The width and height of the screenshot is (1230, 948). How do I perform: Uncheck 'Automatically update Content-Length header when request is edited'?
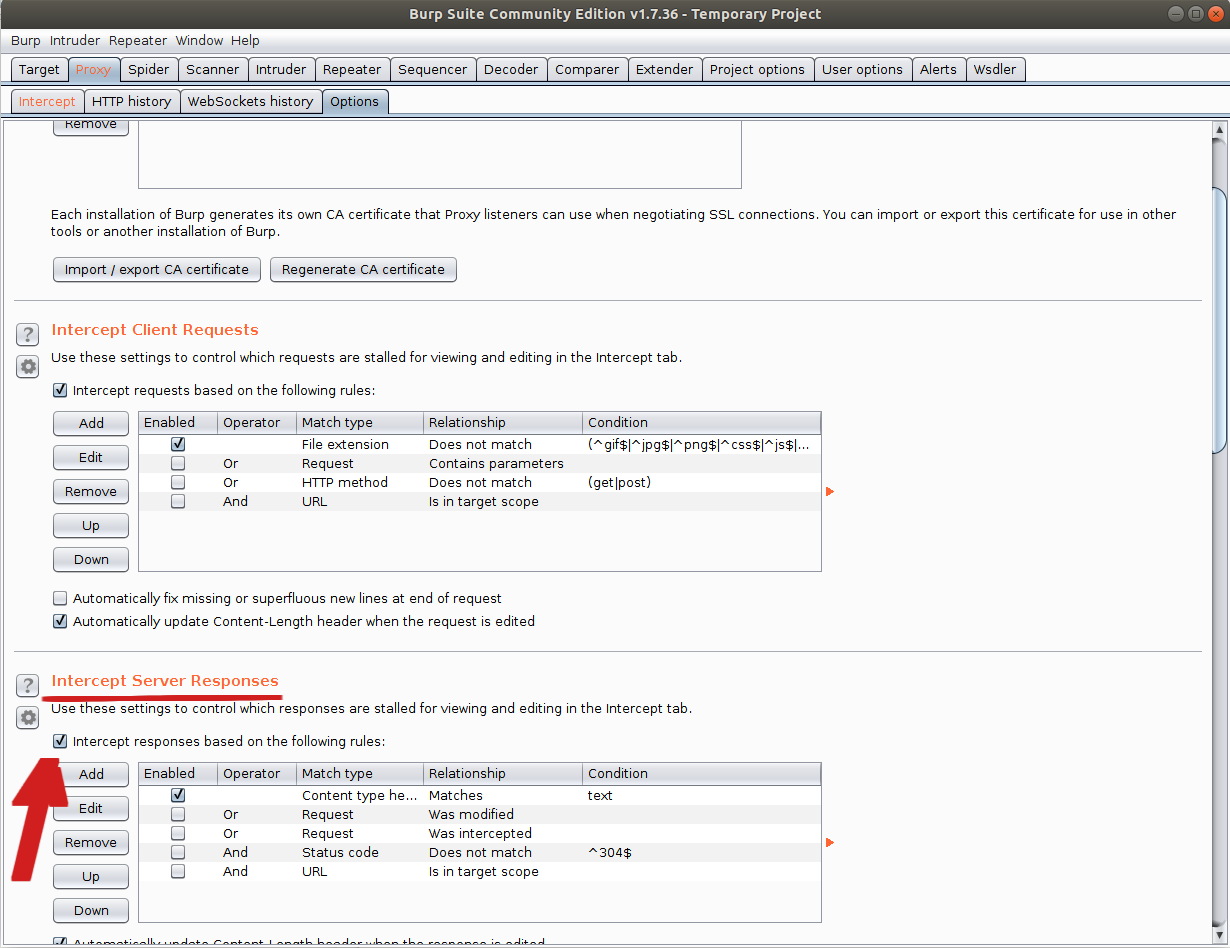click(60, 622)
